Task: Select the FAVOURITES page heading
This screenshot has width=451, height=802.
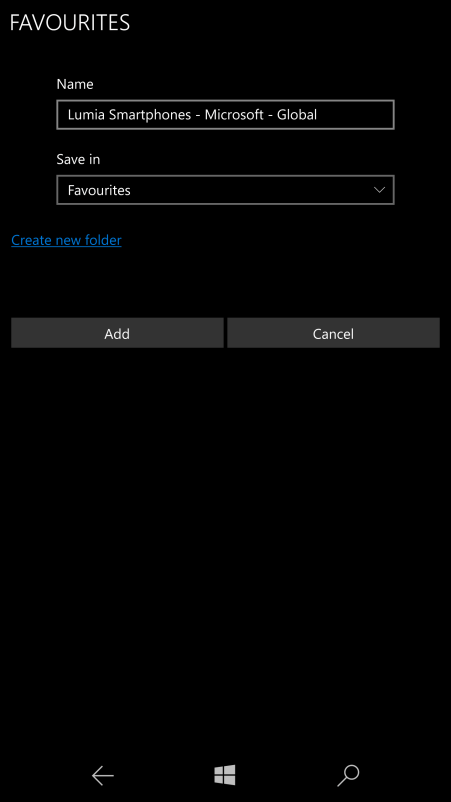Action: 70,23
